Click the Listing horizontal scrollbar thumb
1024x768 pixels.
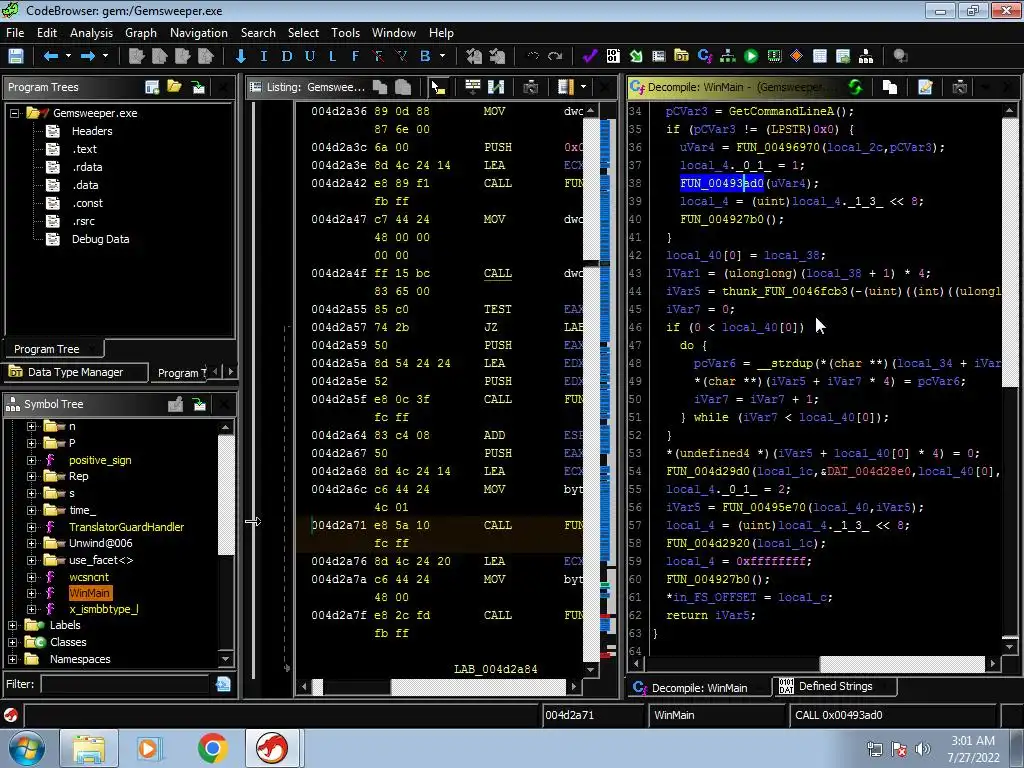[478, 687]
